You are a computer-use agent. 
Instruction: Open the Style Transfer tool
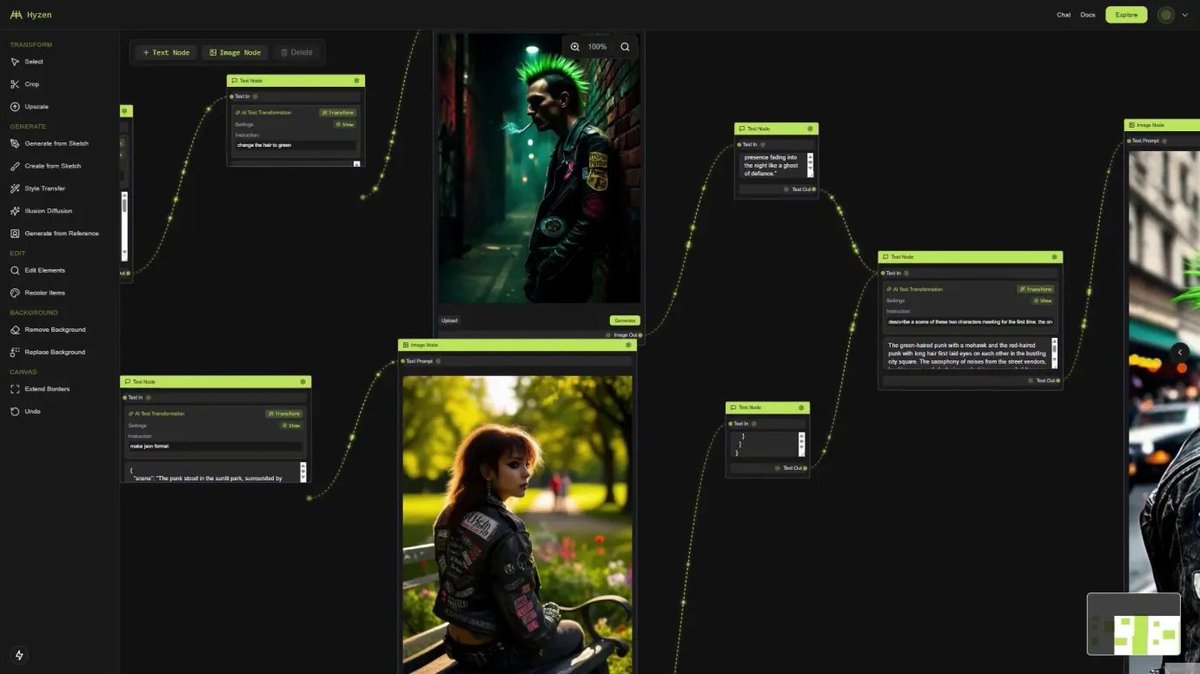(x=38, y=188)
